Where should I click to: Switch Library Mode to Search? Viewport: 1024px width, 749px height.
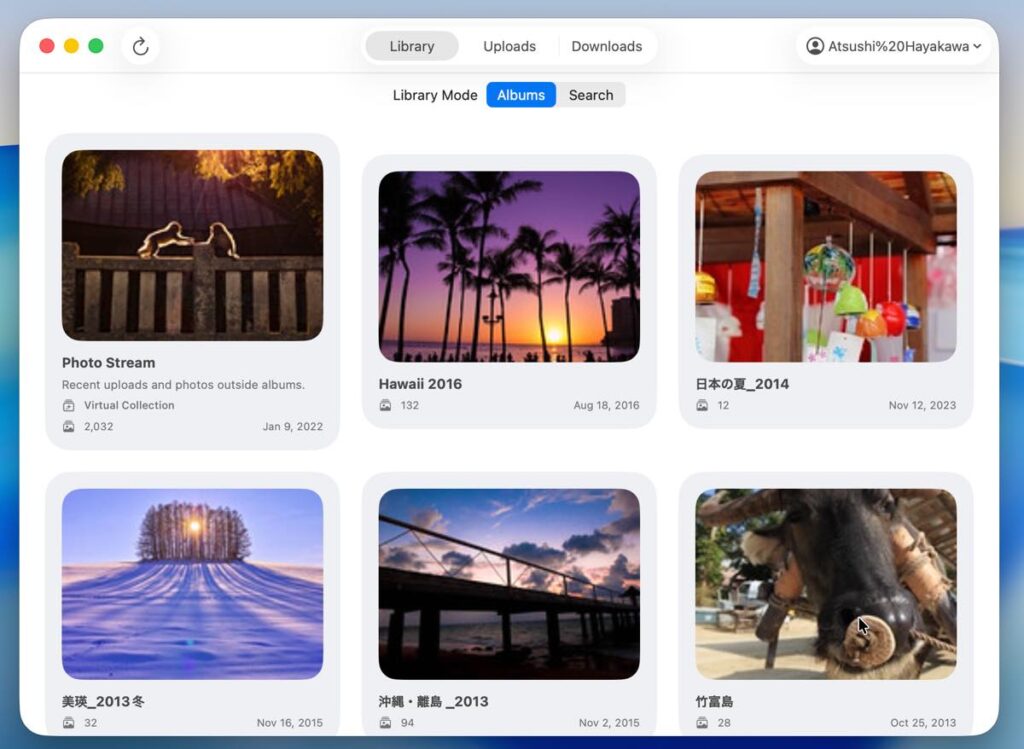591,95
